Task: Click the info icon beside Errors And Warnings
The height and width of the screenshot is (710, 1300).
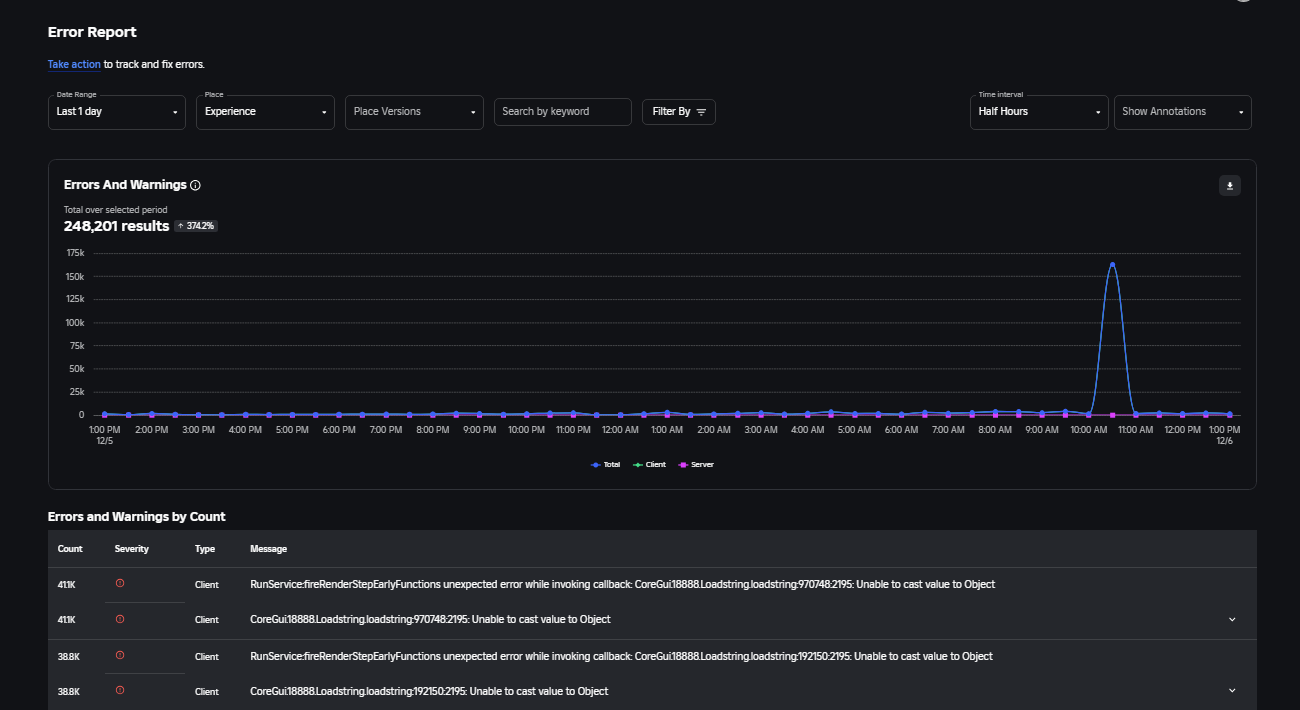Action: [x=196, y=185]
